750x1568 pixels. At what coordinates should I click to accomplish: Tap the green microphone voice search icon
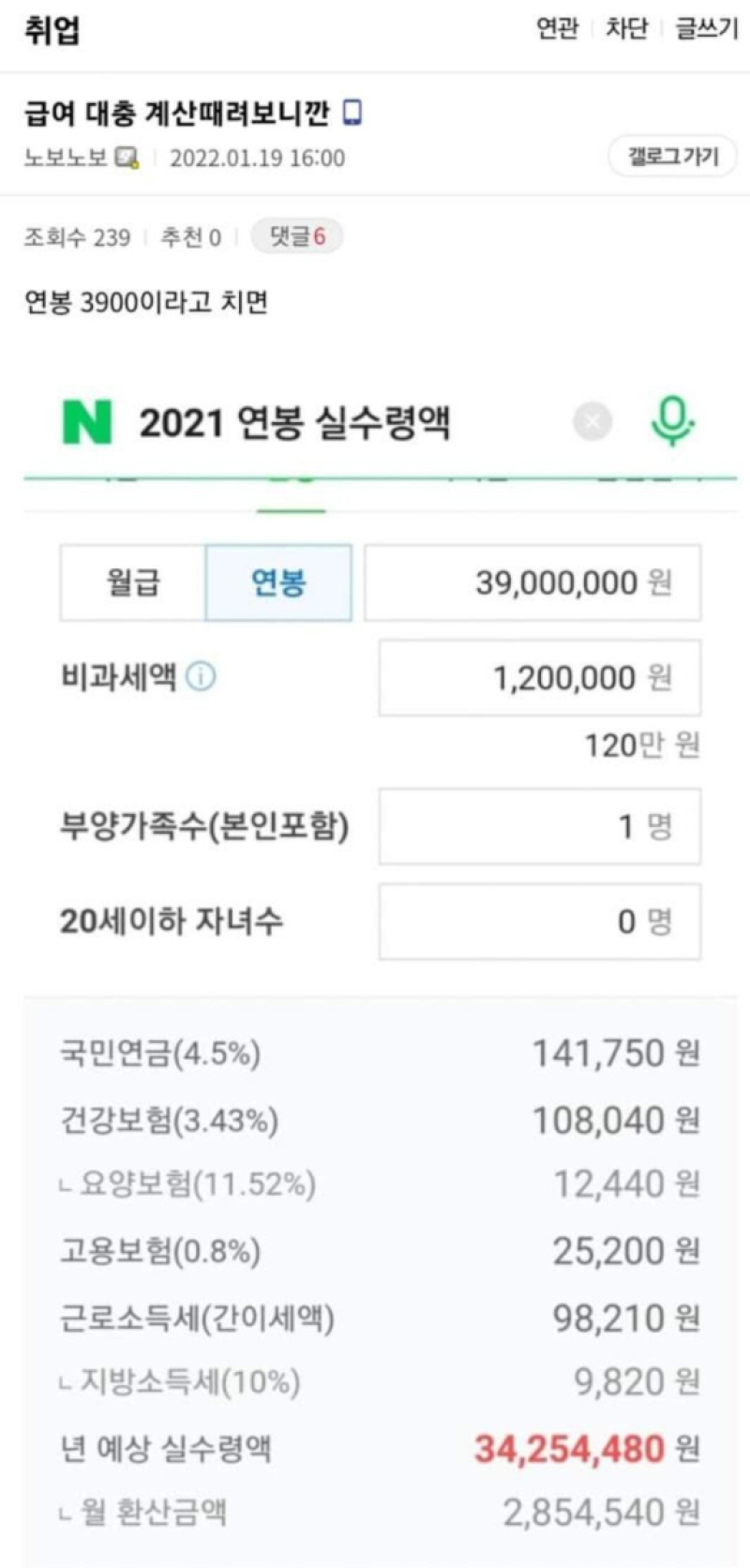click(671, 421)
